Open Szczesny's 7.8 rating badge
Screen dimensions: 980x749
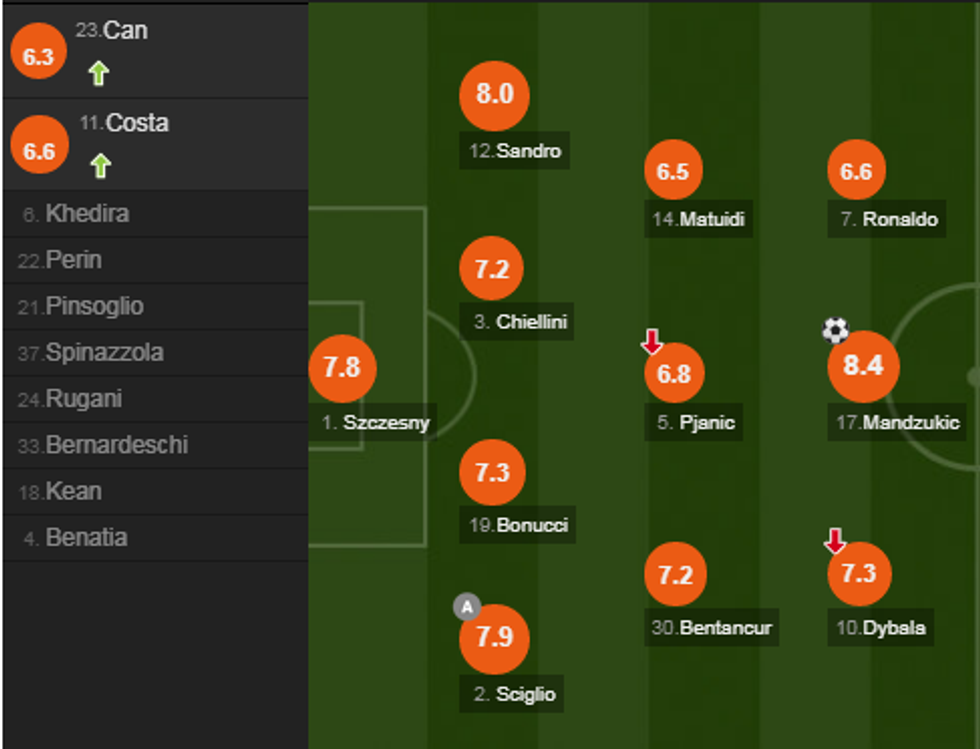(x=343, y=367)
